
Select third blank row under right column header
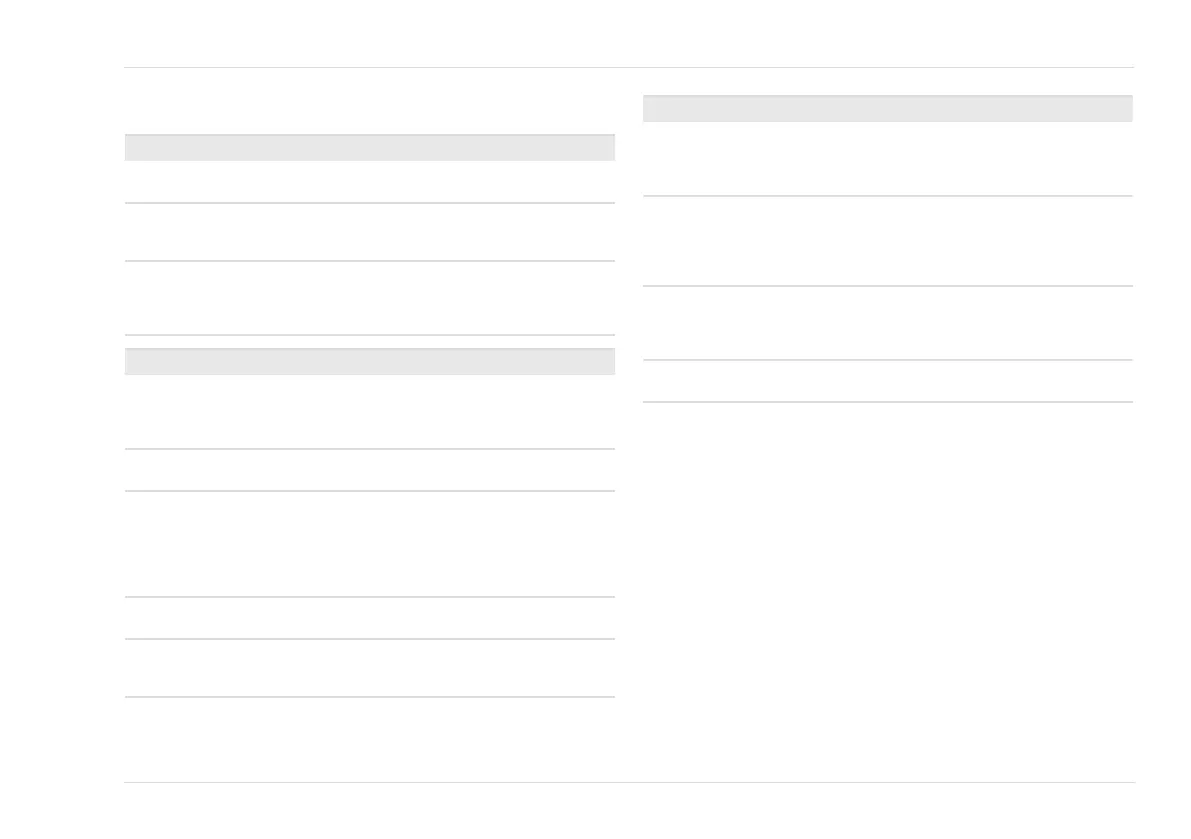(887, 323)
